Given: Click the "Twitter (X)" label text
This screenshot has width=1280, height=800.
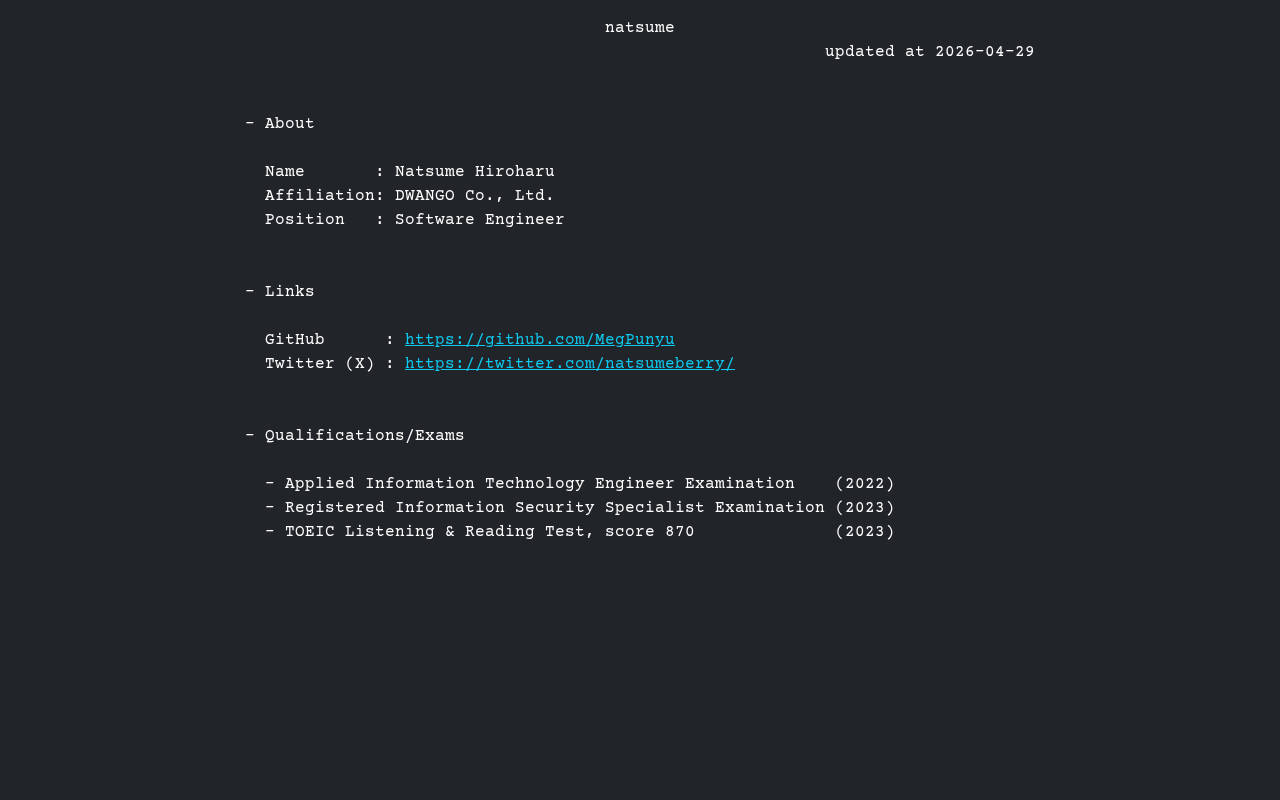Looking at the screenshot, I should 319,364.
